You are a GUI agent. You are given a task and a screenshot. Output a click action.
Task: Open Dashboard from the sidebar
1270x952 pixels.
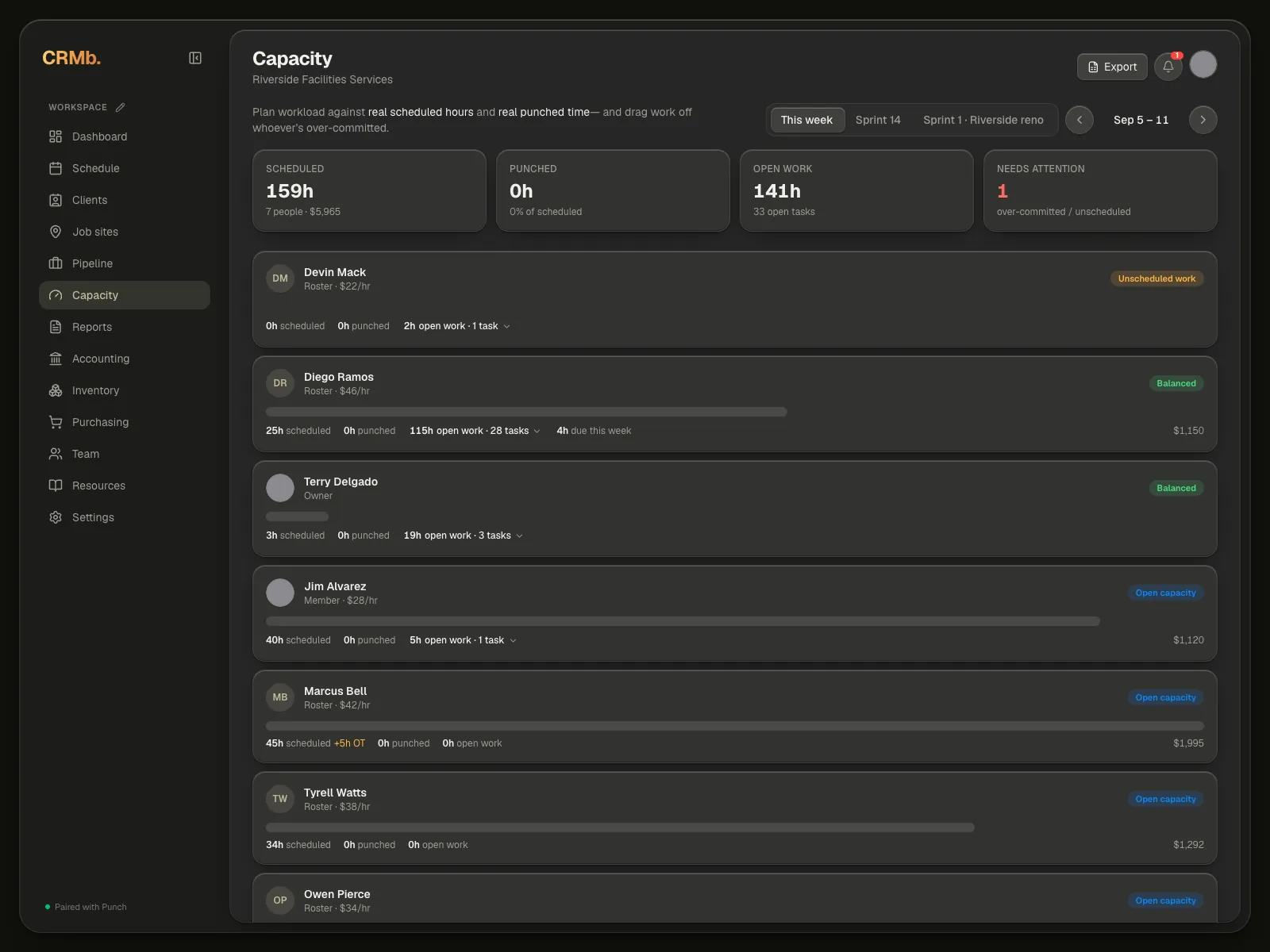coord(125,136)
